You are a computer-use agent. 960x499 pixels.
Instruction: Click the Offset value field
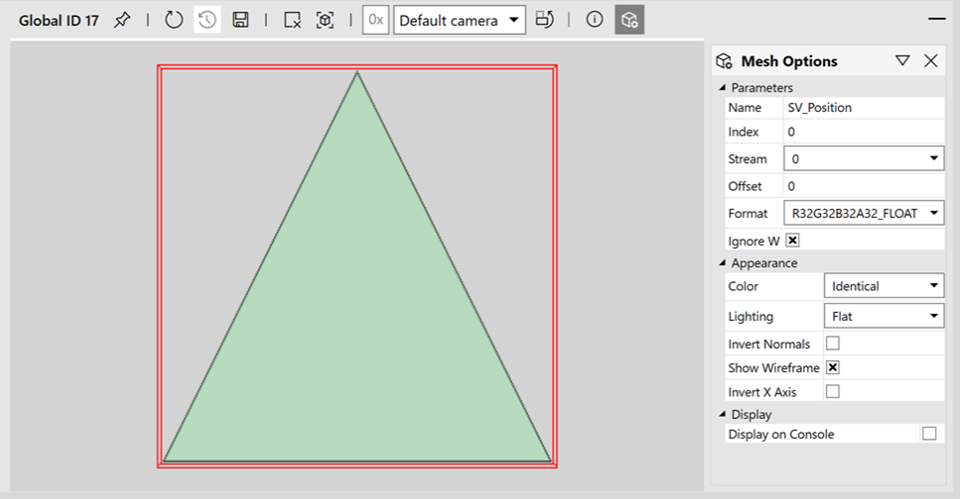pyautogui.click(x=863, y=186)
